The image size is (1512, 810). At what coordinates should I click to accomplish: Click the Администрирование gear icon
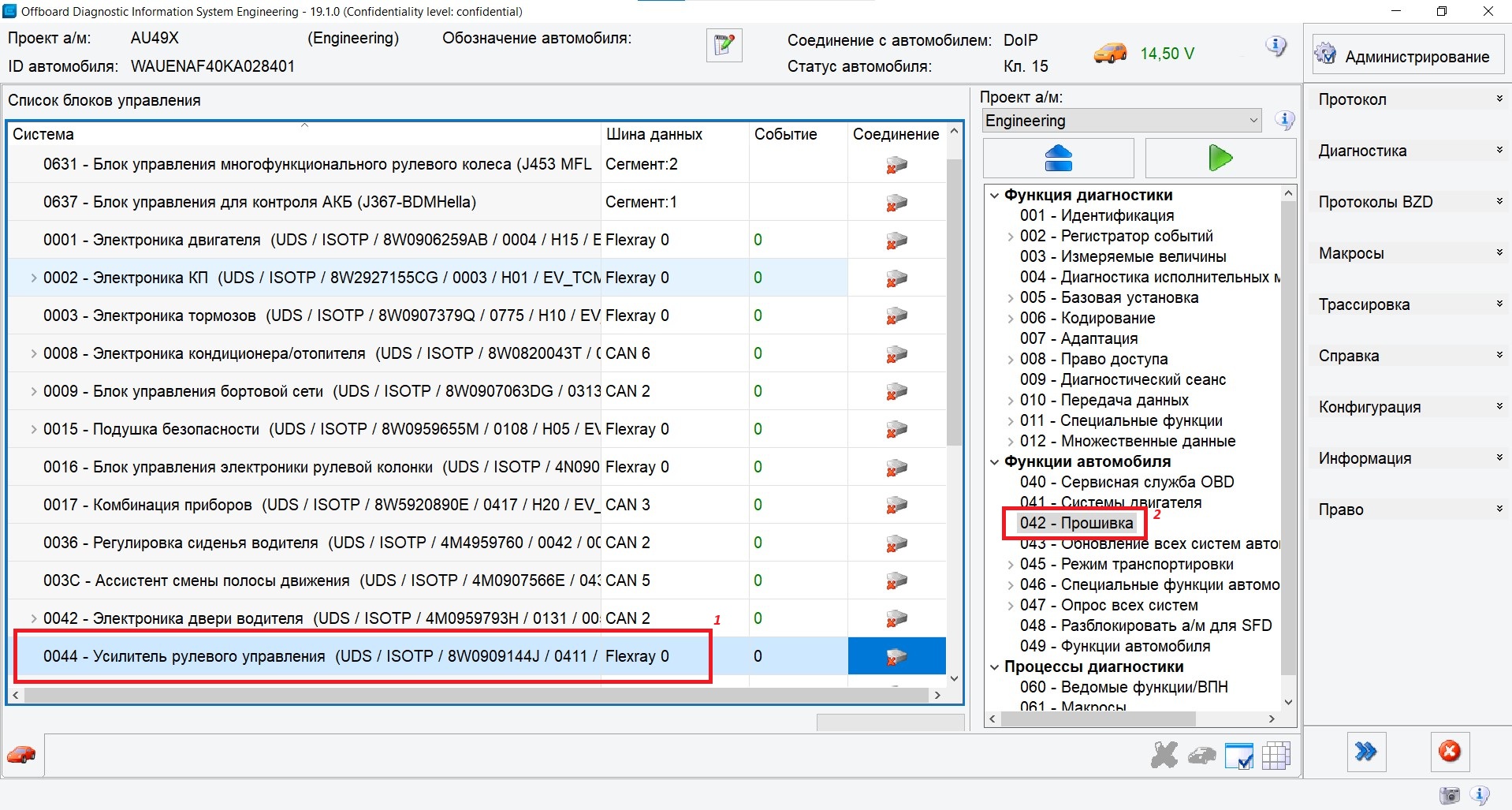click(x=1326, y=54)
